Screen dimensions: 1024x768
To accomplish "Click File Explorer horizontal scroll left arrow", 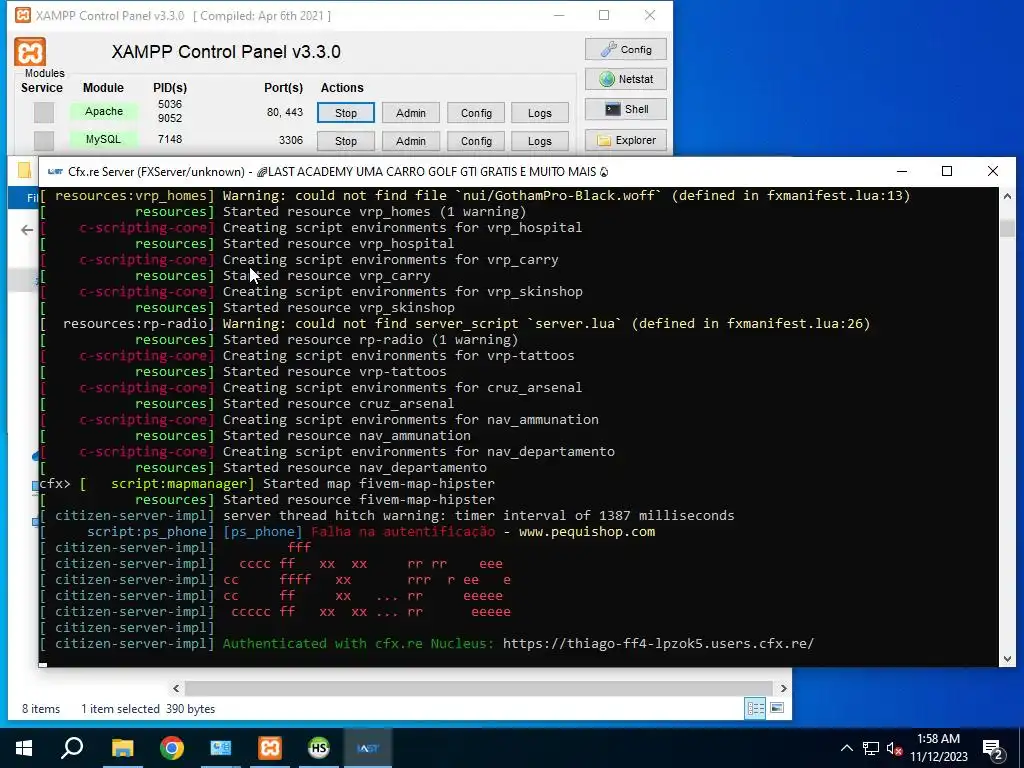I will pyautogui.click(x=176, y=688).
